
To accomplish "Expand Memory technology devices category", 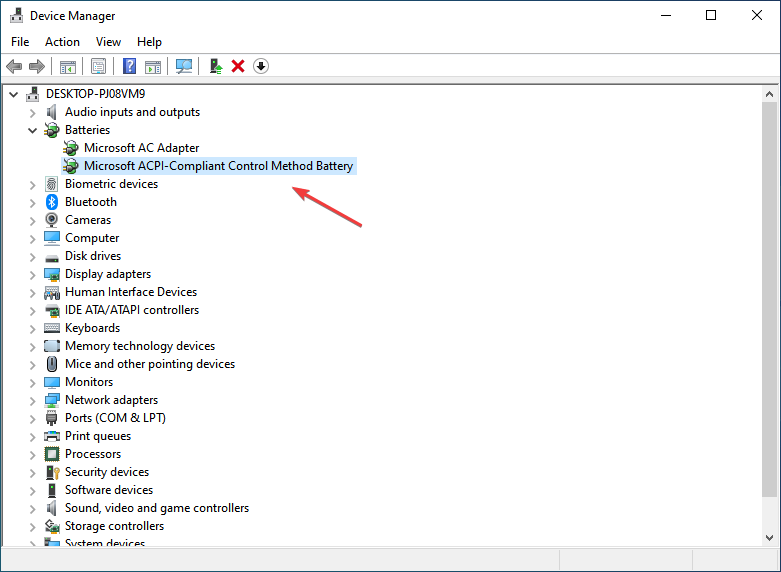I will click(x=32, y=346).
